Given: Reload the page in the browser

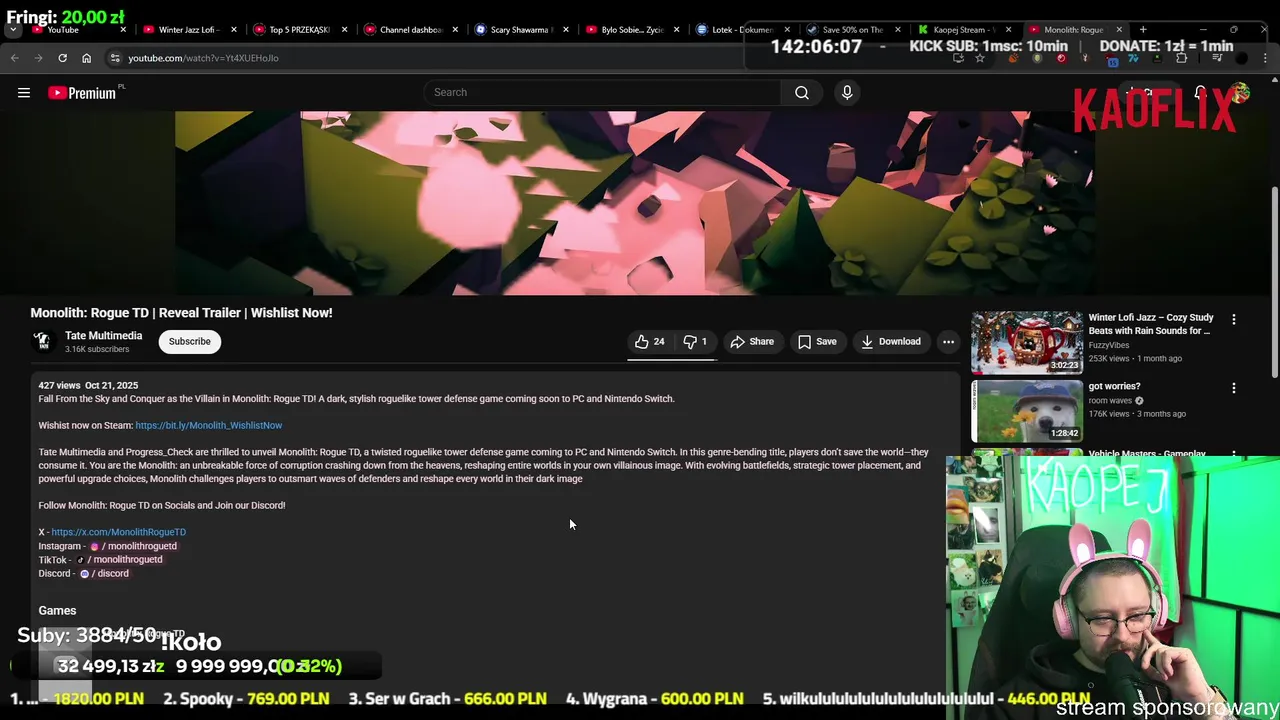Looking at the screenshot, I should tap(62, 58).
